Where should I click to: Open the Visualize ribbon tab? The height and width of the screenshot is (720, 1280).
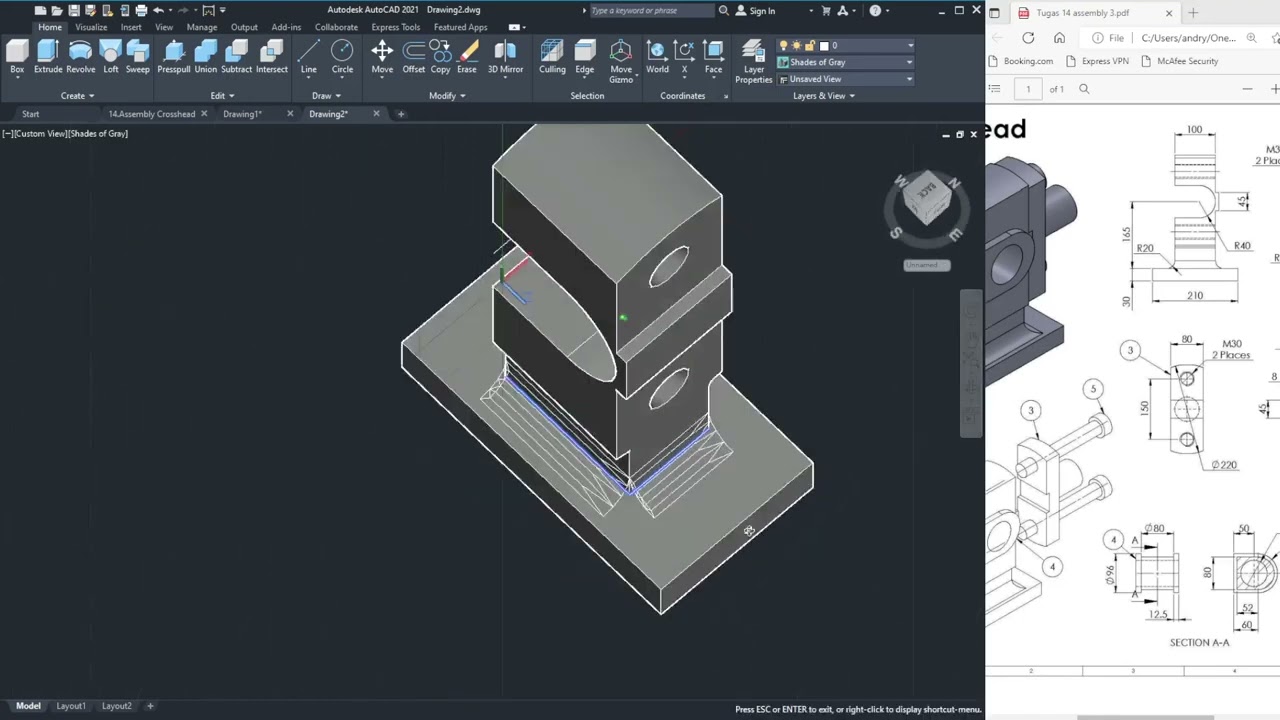click(91, 27)
